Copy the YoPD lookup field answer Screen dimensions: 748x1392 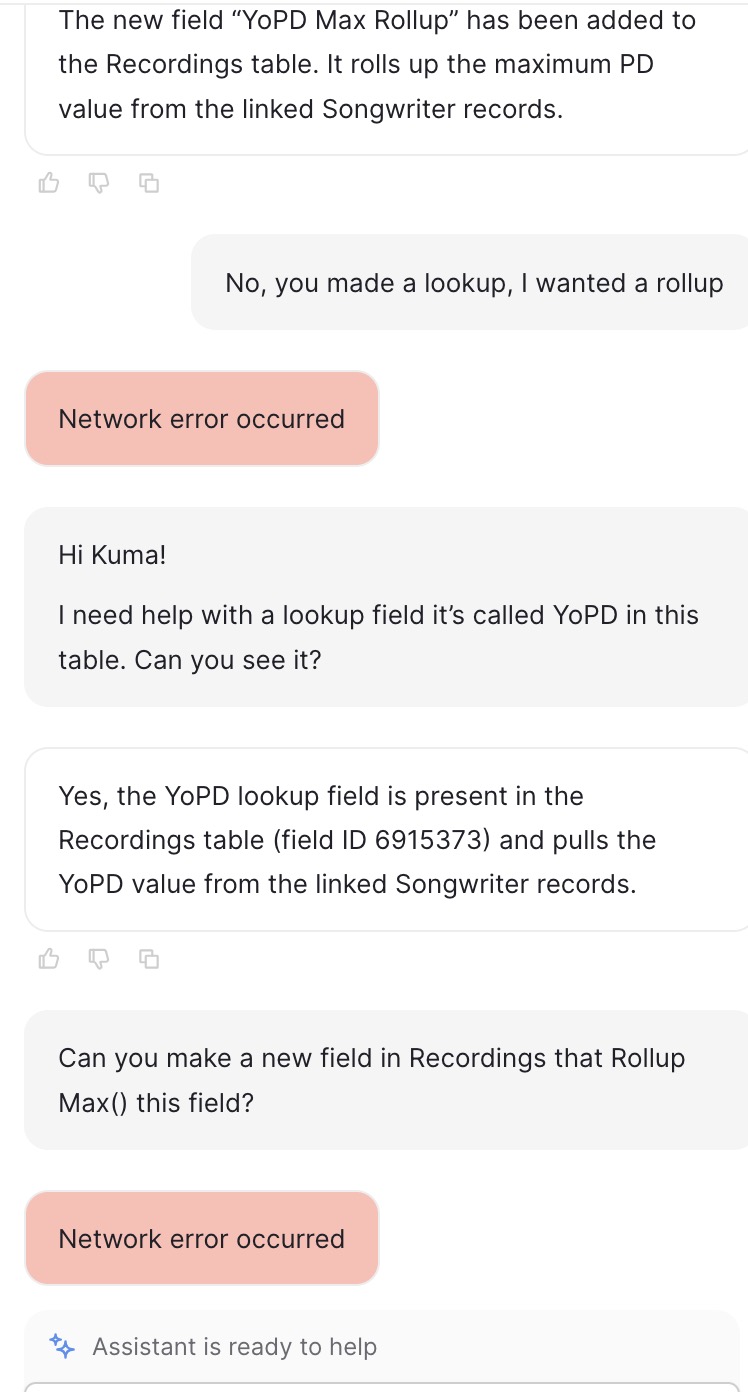[149, 959]
